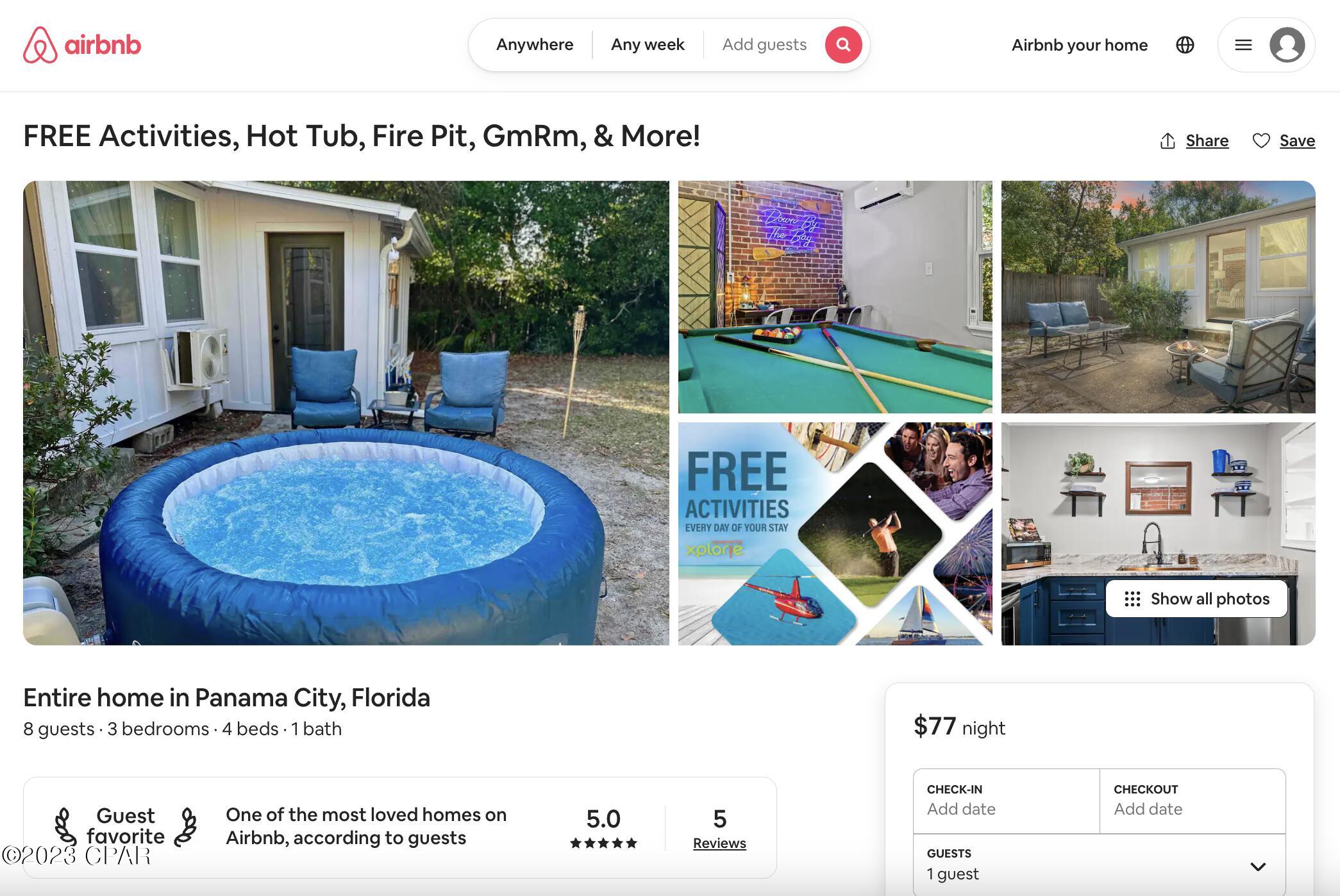Click the Airbnb your home link

pyautogui.click(x=1080, y=45)
